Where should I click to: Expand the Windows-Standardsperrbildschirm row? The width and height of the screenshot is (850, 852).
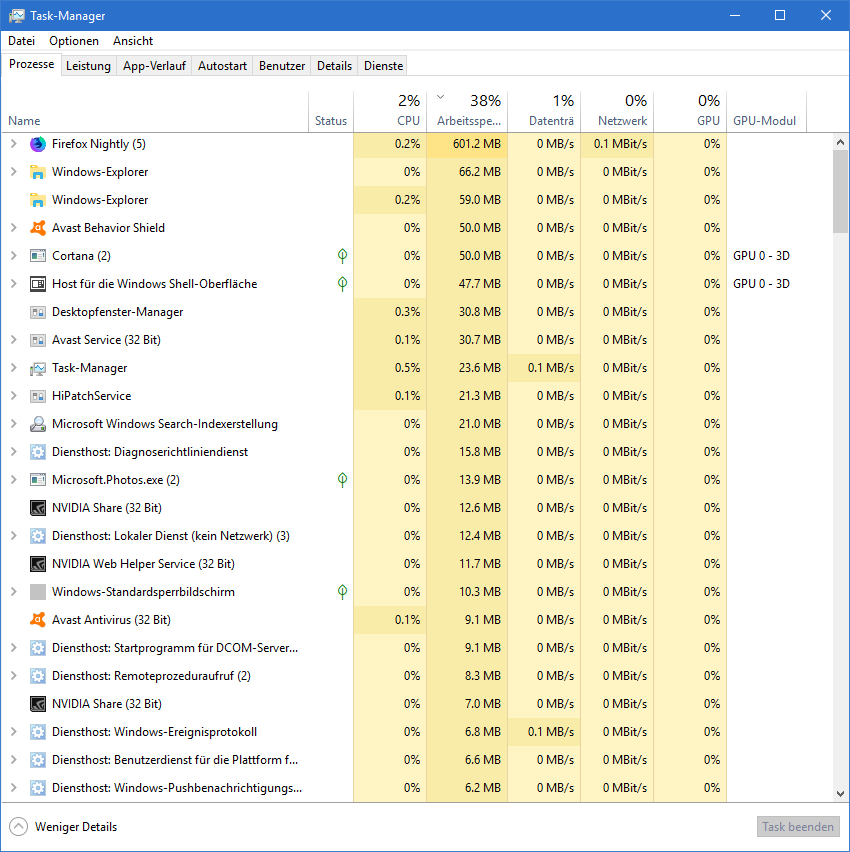[x=14, y=592]
